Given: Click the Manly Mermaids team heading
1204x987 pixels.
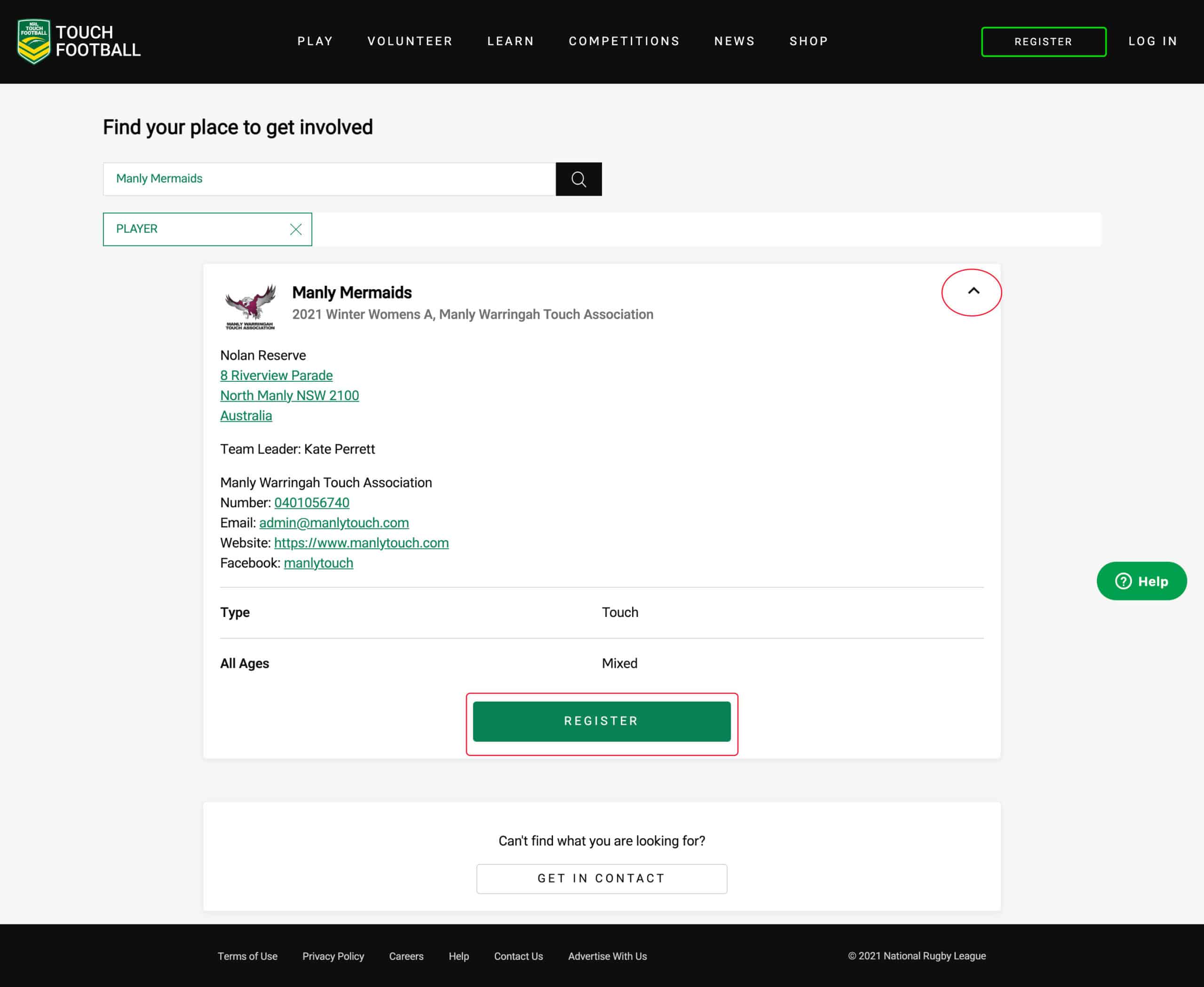Looking at the screenshot, I should (x=352, y=292).
